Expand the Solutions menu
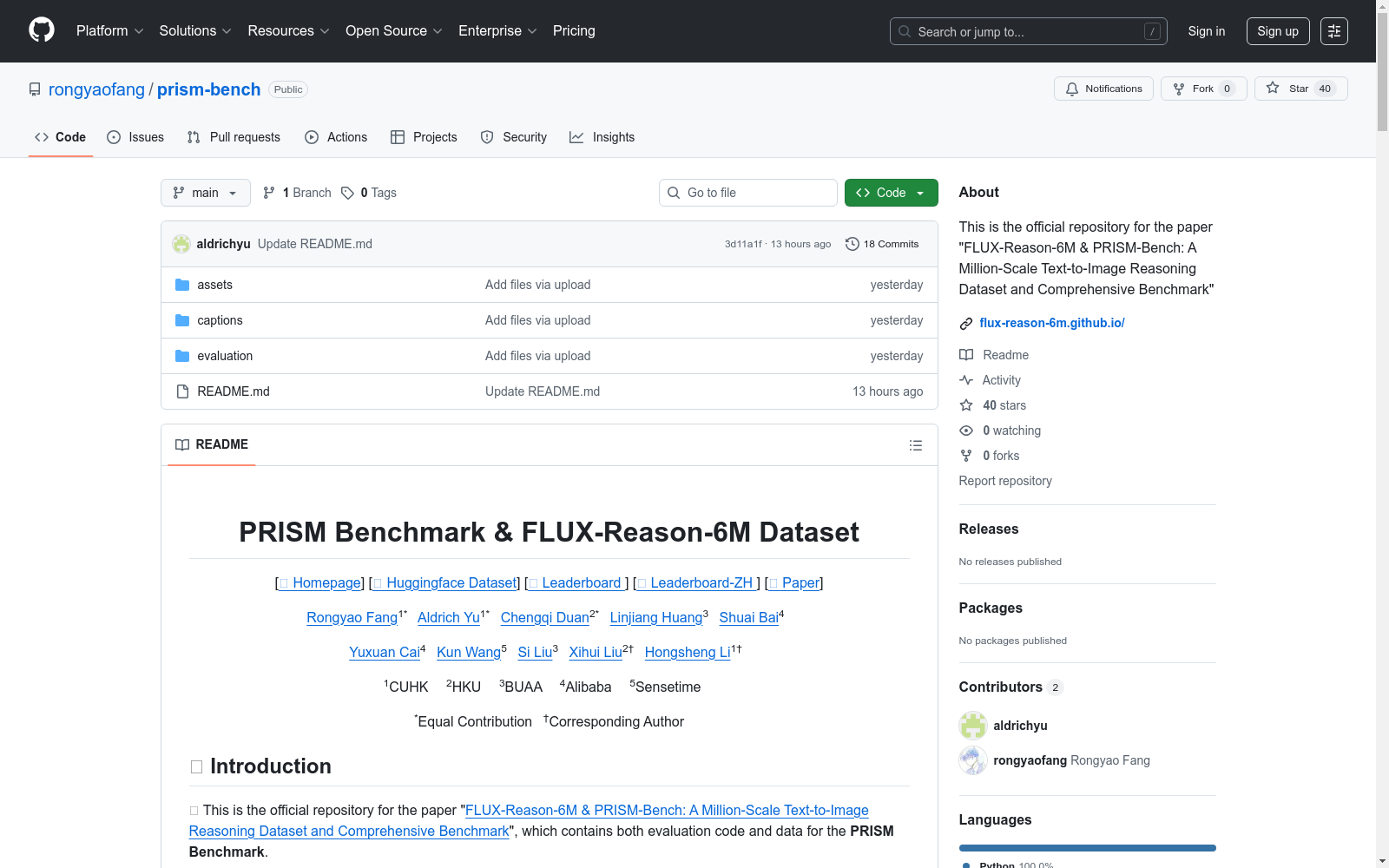 (195, 31)
